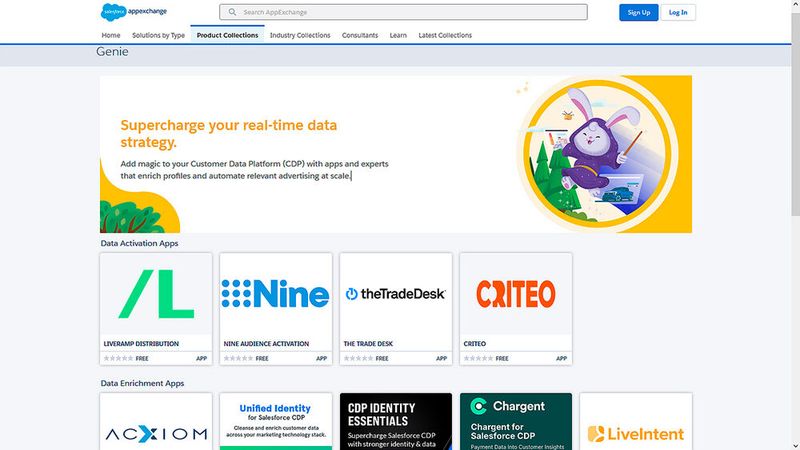Open the LiveRamp Distribution logo tile
800x450 pixels.
[x=156, y=294]
